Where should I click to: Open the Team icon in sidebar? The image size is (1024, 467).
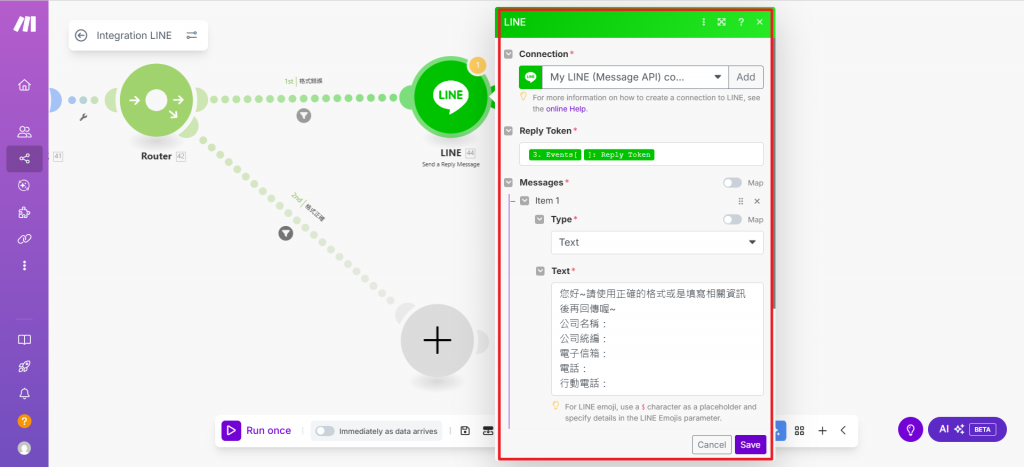pyautogui.click(x=24, y=132)
